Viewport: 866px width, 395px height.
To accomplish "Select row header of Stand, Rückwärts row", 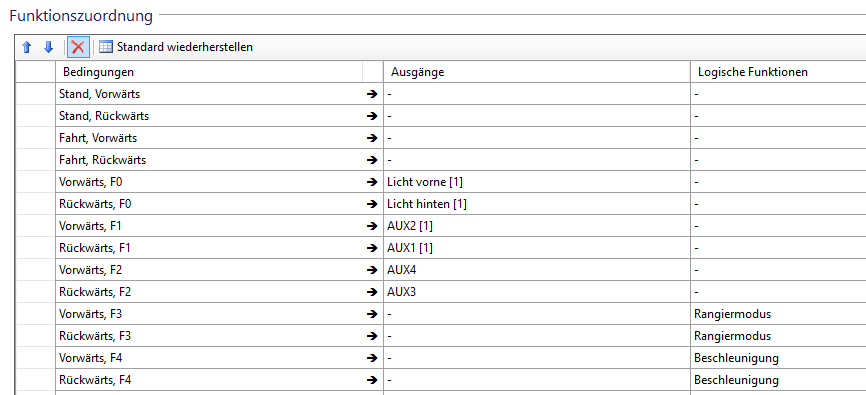I will (x=35, y=116).
